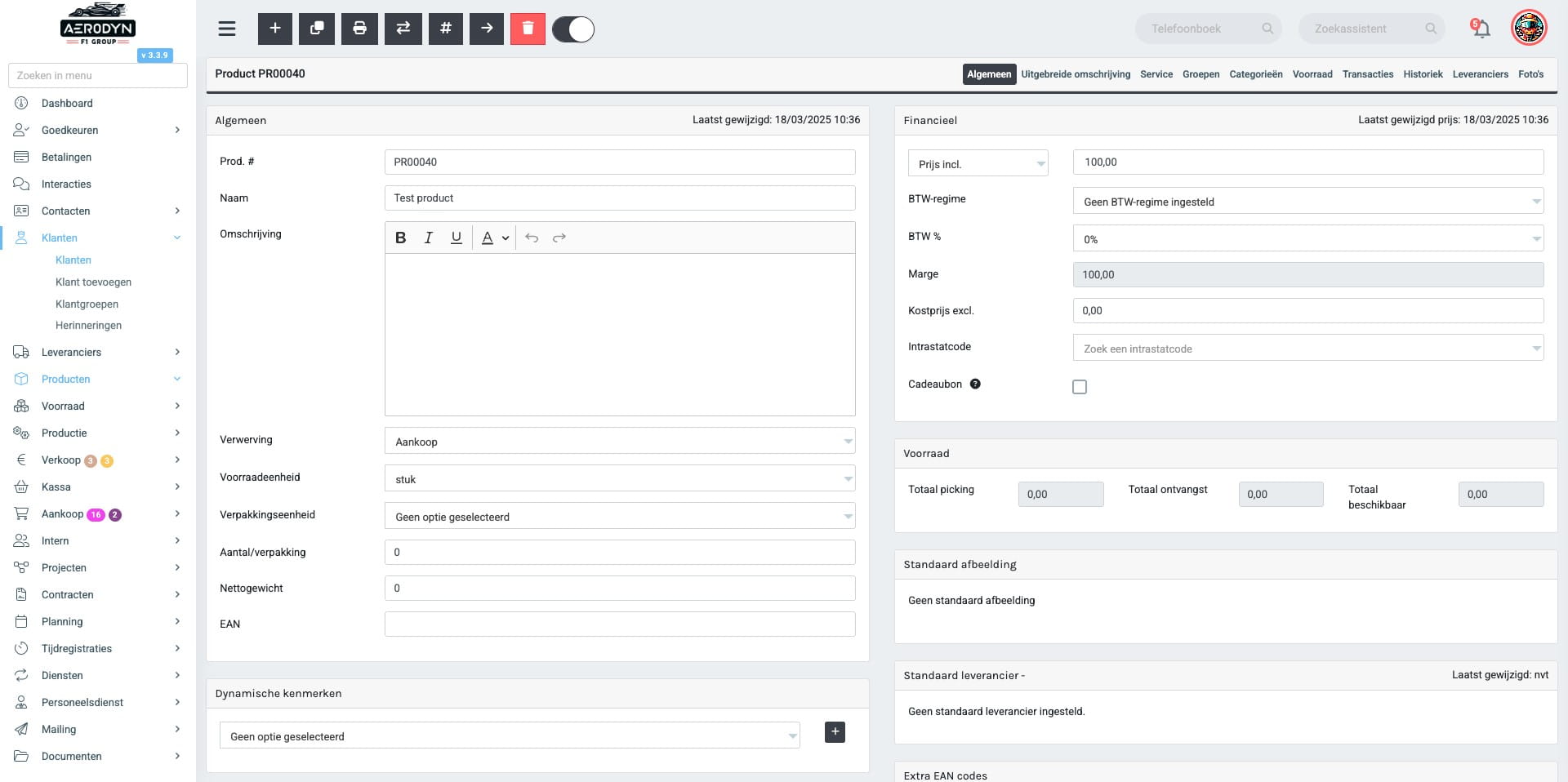Open the hamburger menu icon
The width and height of the screenshot is (1568, 782).
pyautogui.click(x=227, y=29)
